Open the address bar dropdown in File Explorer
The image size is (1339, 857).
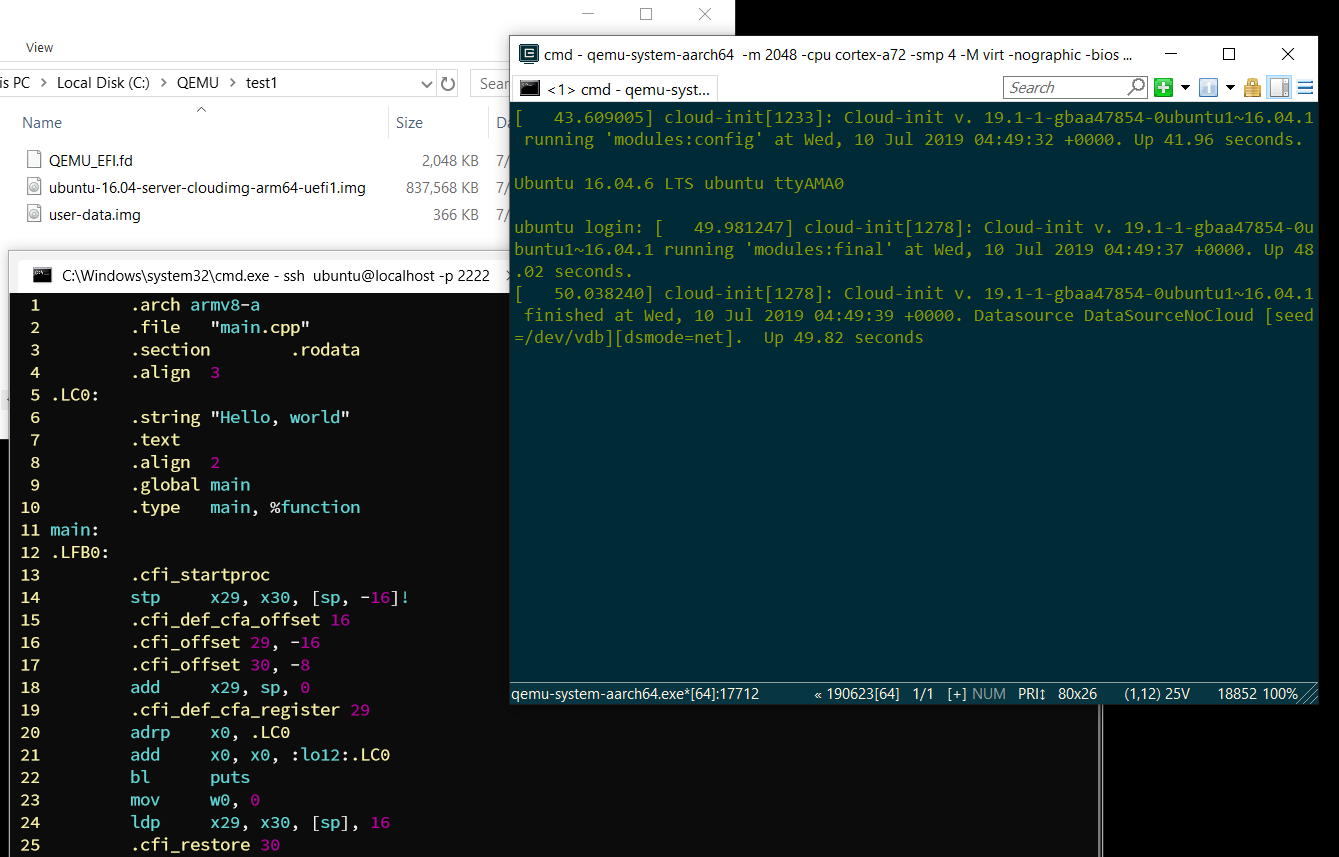(x=427, y=83)
